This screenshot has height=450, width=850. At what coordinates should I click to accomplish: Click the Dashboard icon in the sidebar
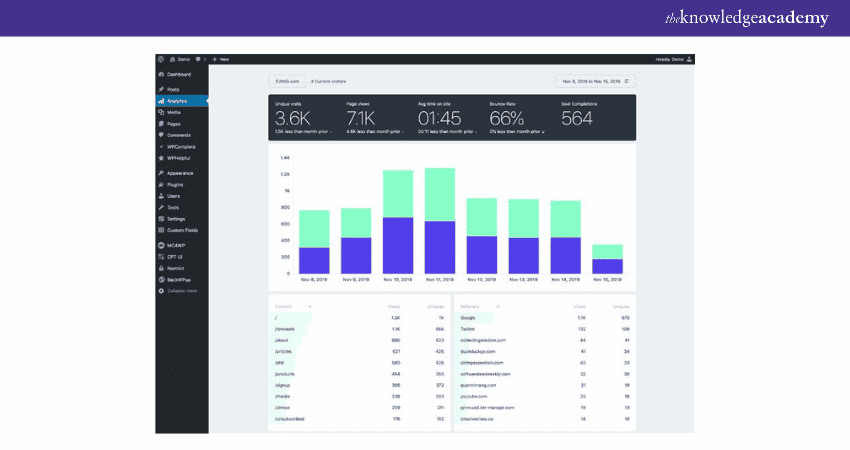(161, 75)
